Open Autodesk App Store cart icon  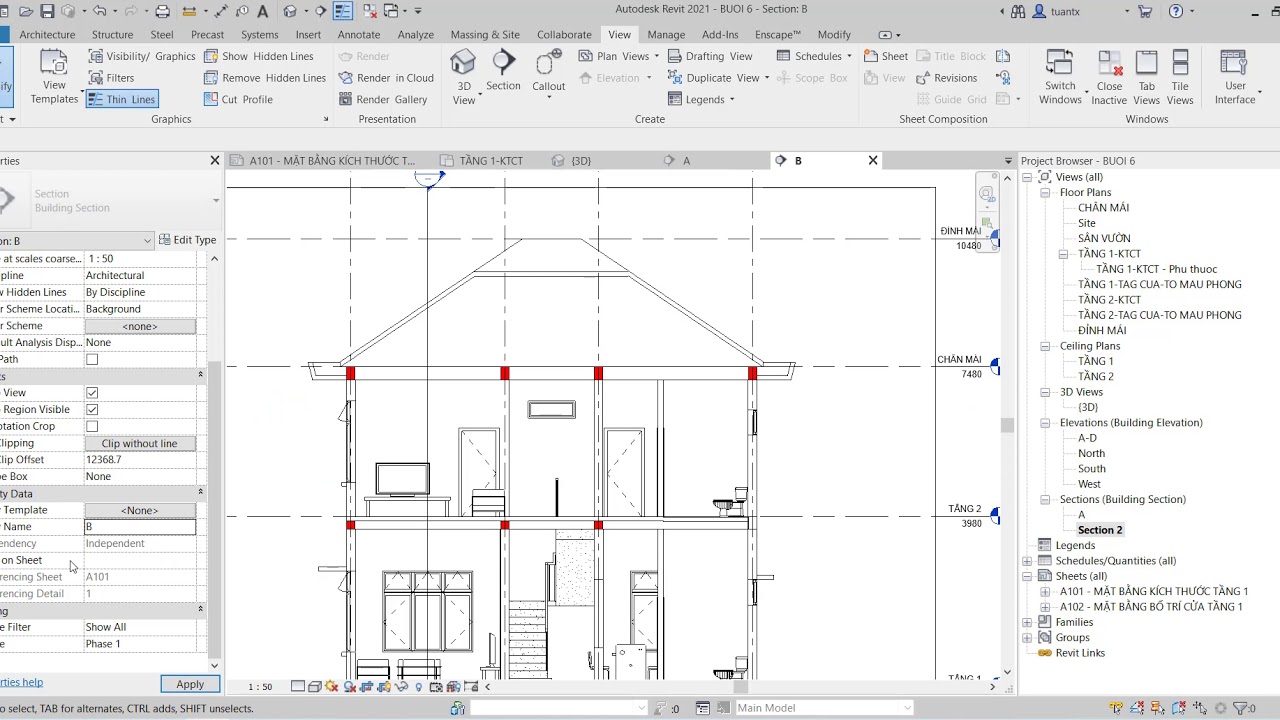pos(1146,11)
